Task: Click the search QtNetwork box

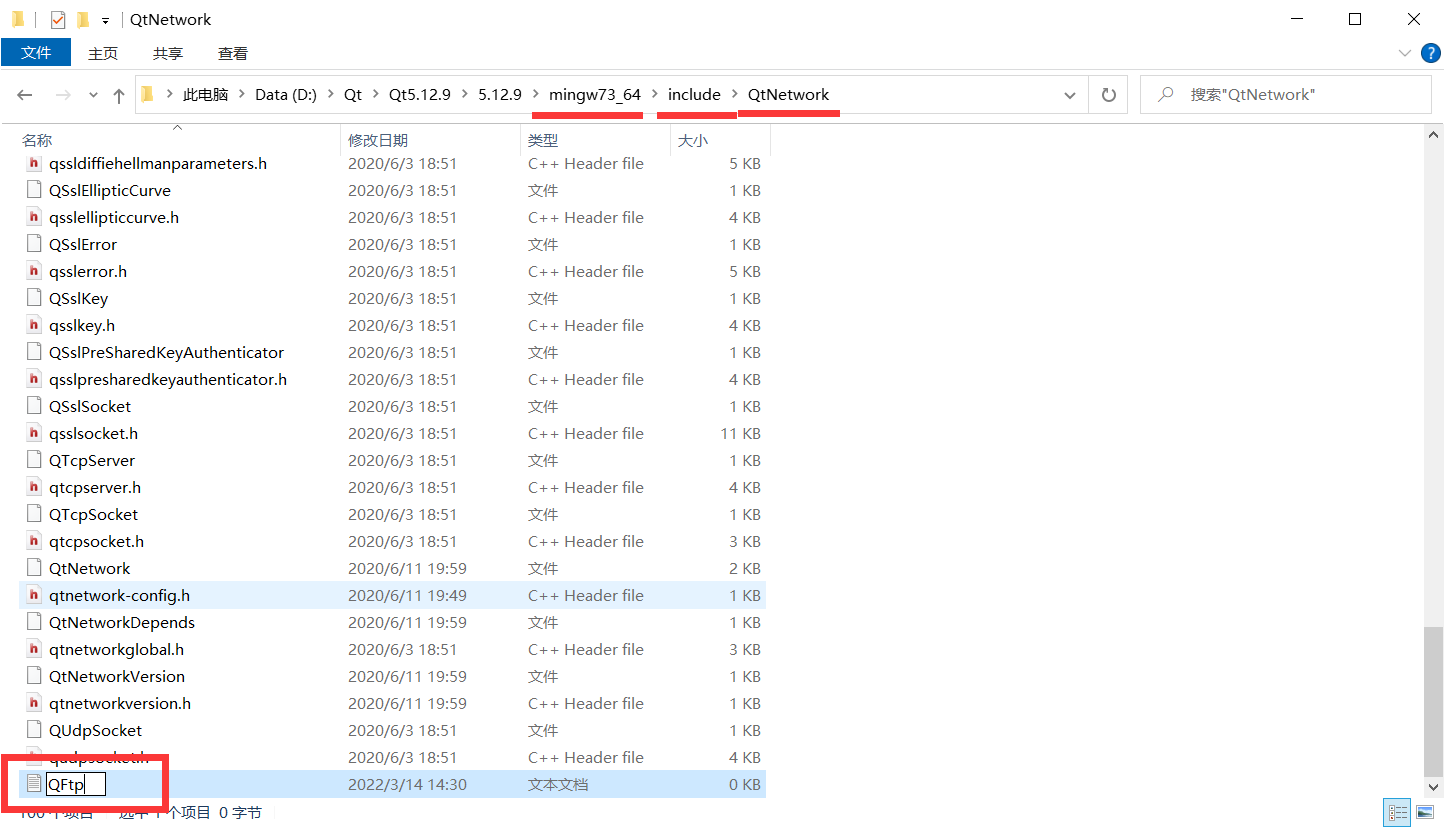Action: (1285, 95)
